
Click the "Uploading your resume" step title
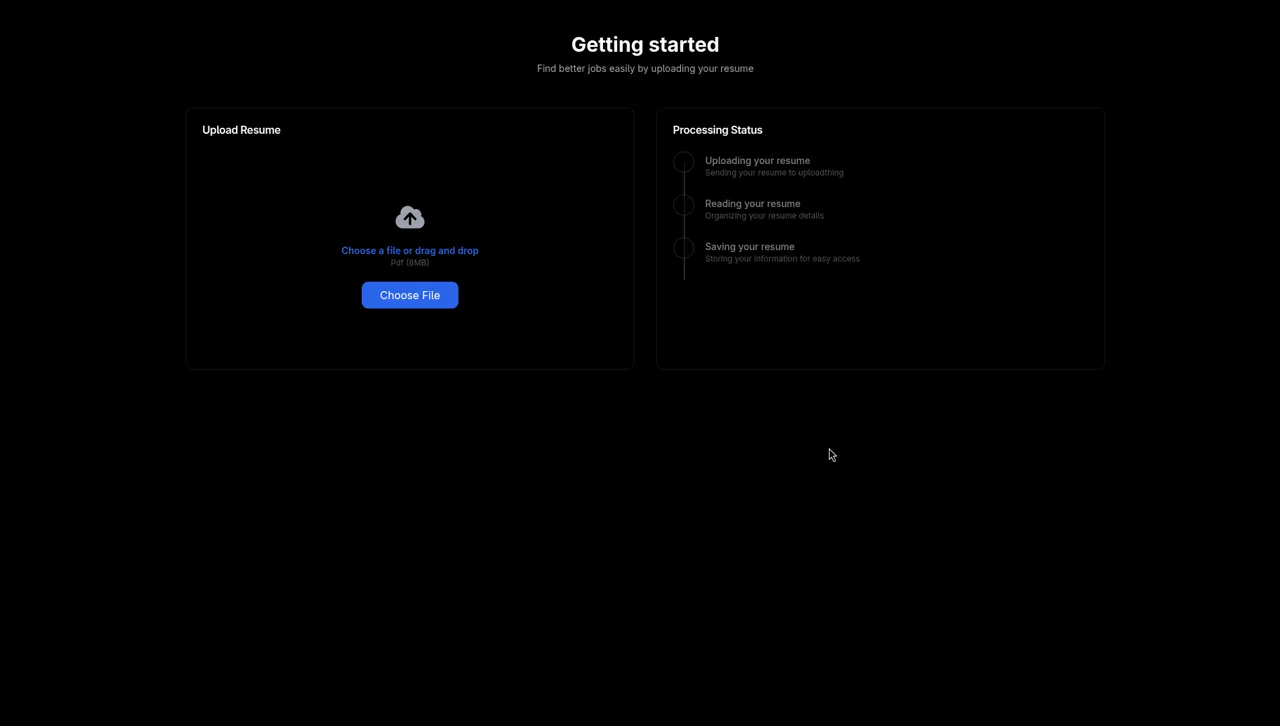[757, 160]
